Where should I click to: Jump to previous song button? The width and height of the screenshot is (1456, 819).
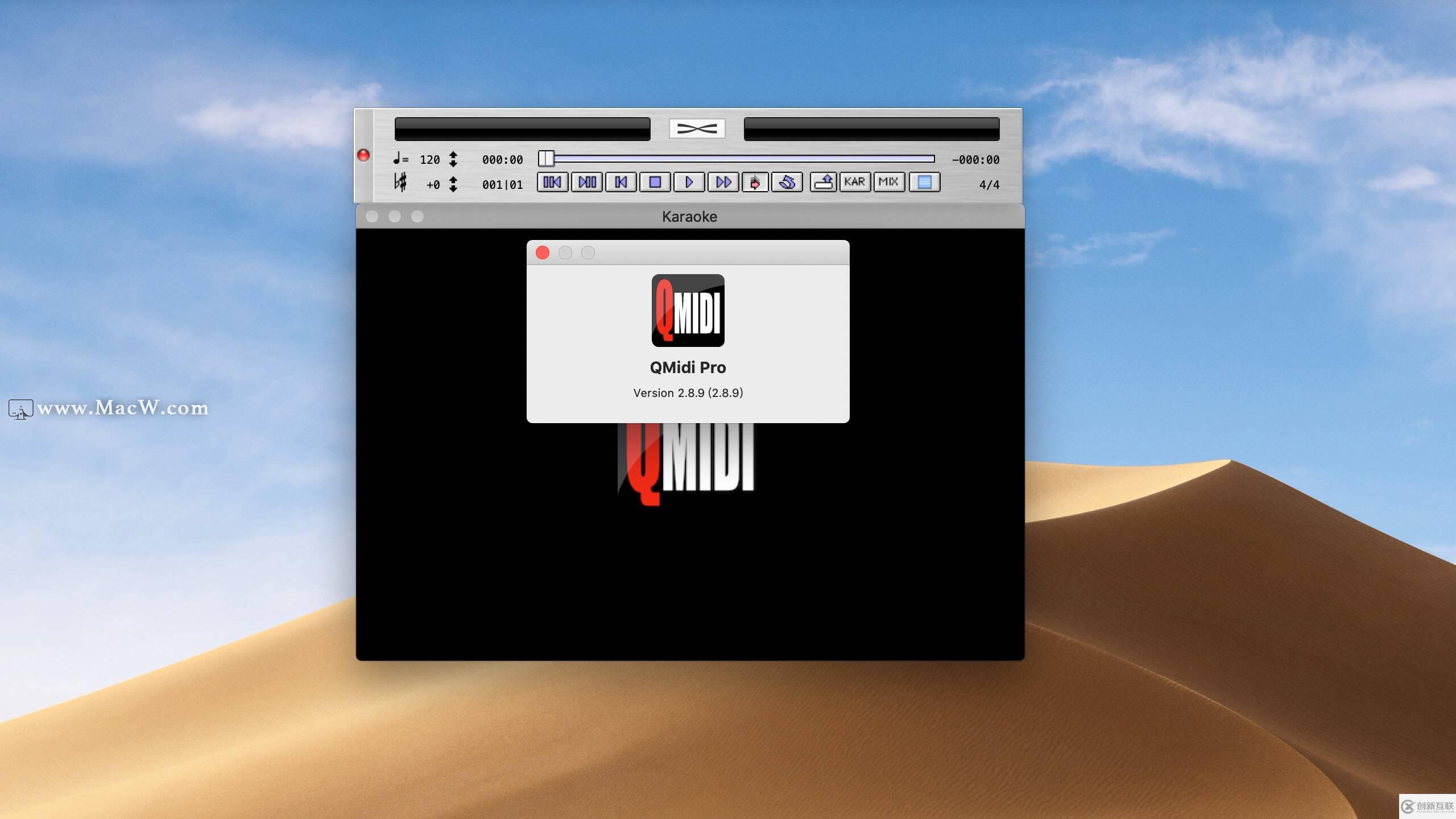[x=552, y=182]
